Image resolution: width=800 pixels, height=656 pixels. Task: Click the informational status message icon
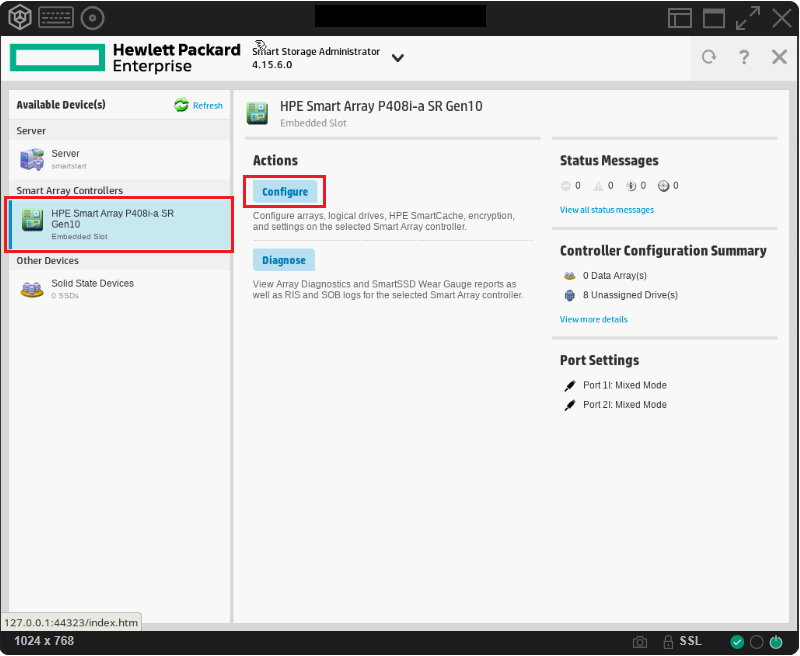(x=631, y=186)
